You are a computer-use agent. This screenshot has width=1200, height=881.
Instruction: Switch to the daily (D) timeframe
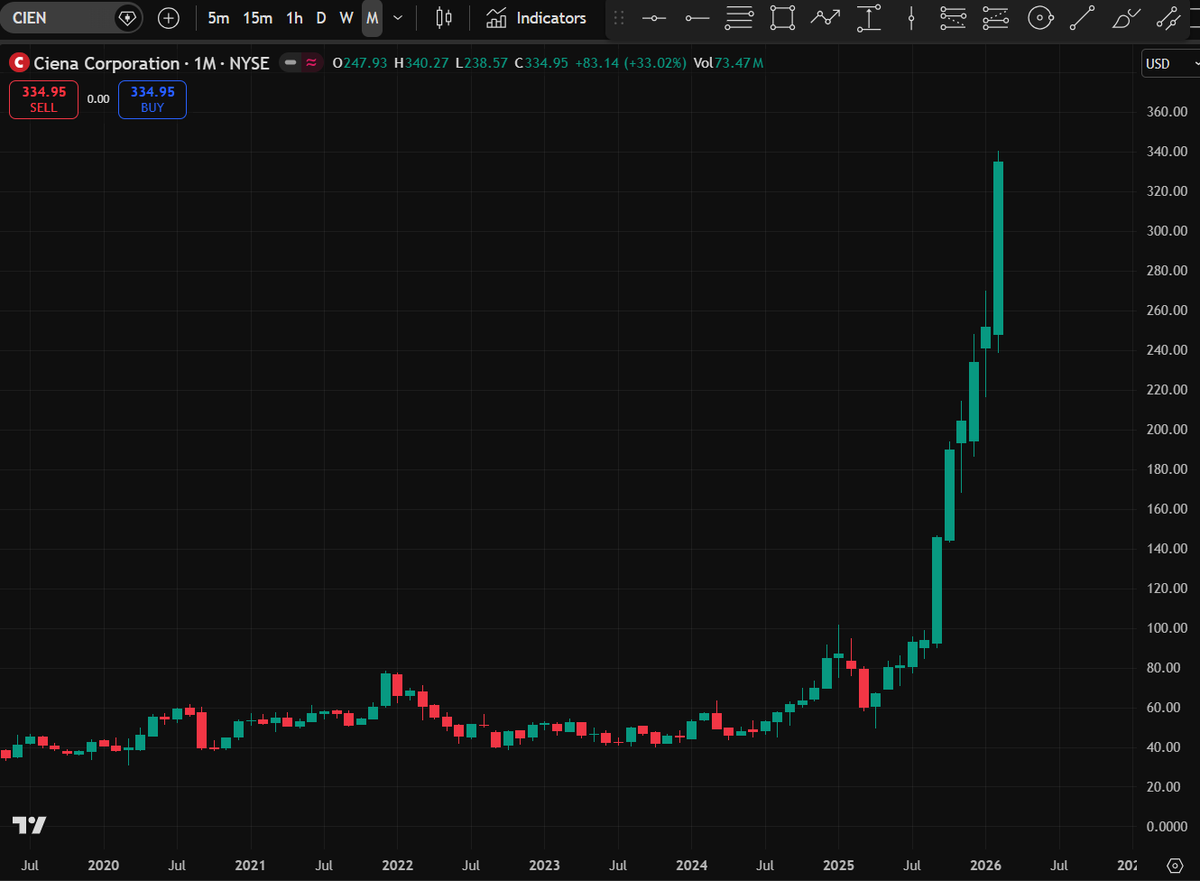click(321, 17)
